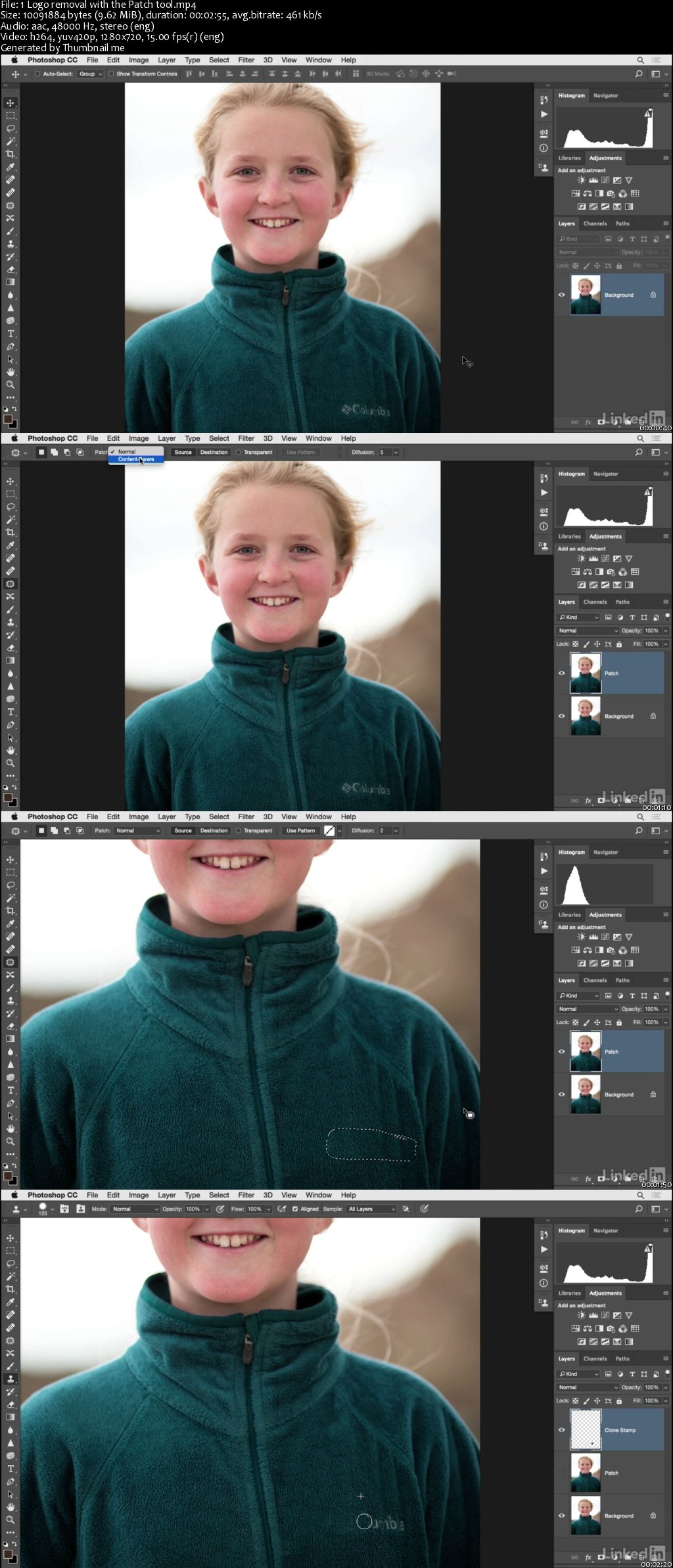
Task: Open Clone Stamp Mode Normal dropdown
Action: [x=135, y=1209]
